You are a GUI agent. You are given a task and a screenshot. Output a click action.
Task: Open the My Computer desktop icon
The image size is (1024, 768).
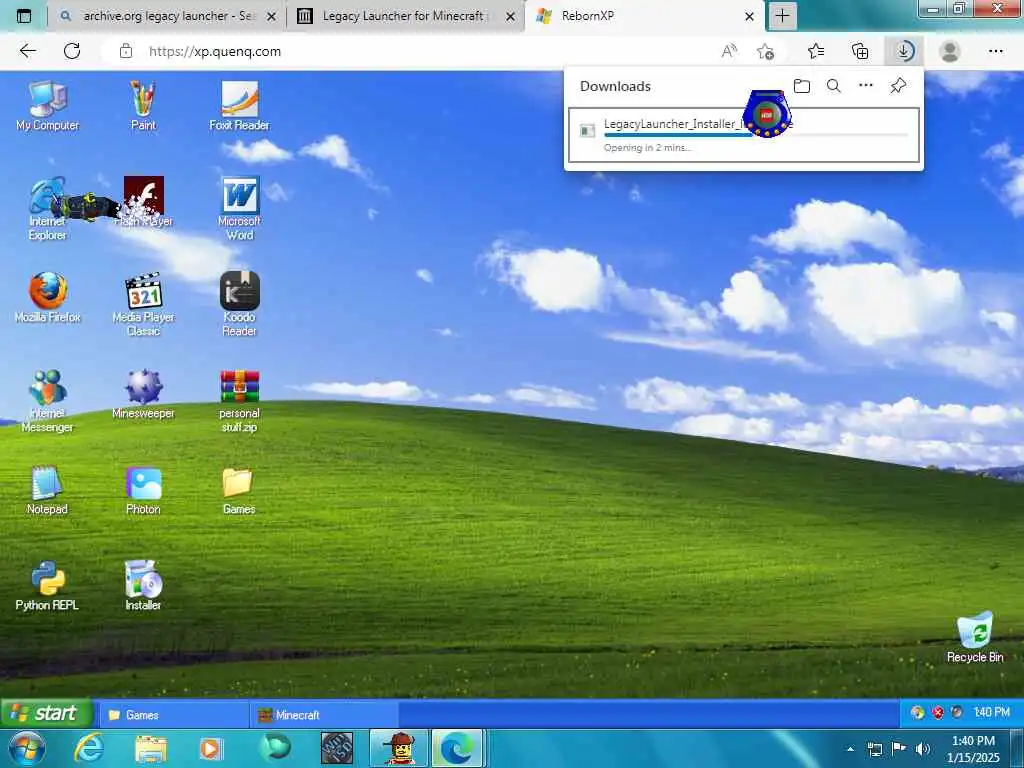tap(47, 106)
